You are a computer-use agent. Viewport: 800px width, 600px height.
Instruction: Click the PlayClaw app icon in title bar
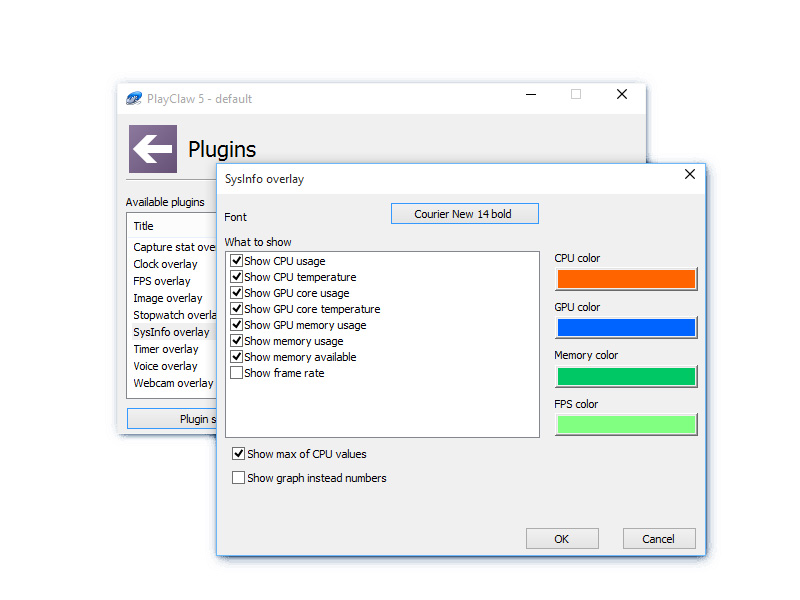click(134, 98)
